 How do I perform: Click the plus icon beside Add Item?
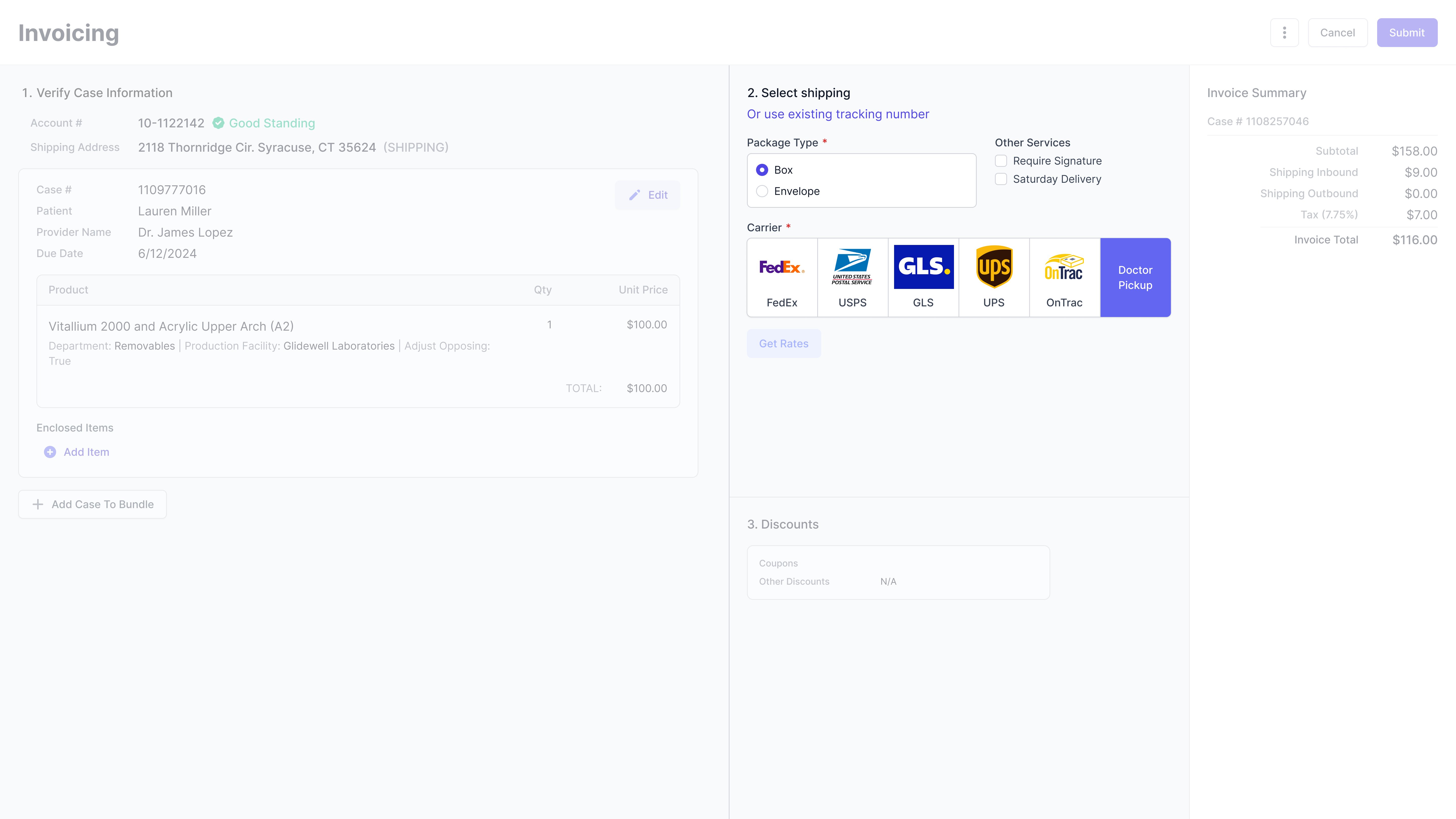(50, 452)
